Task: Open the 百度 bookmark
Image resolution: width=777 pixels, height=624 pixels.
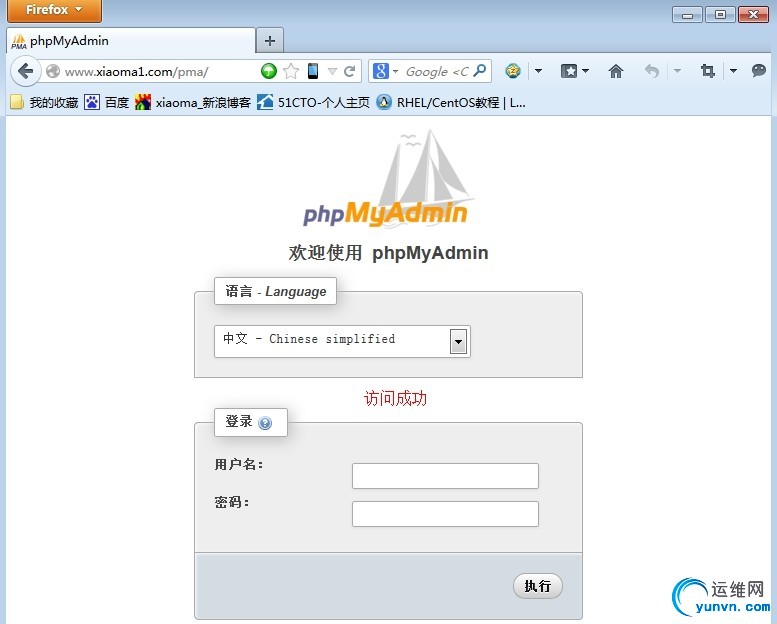Action: (x=107, y=103)
